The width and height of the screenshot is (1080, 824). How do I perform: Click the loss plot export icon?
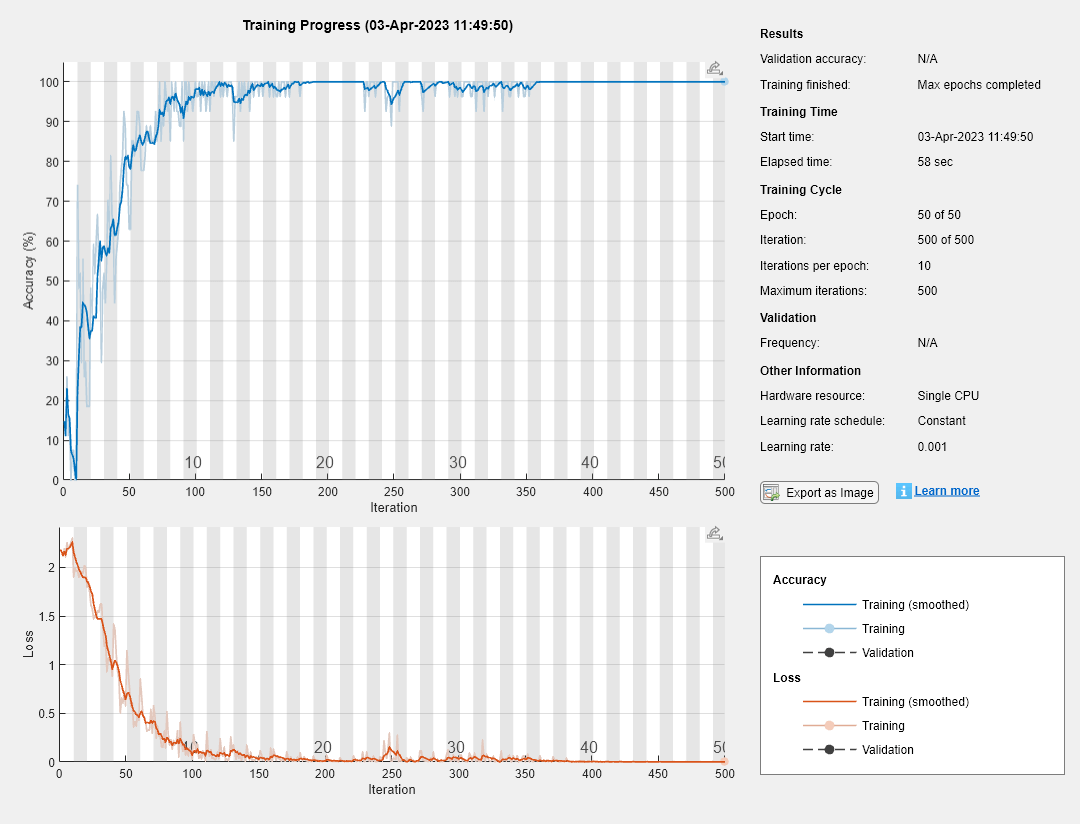(x=714, y=533)
